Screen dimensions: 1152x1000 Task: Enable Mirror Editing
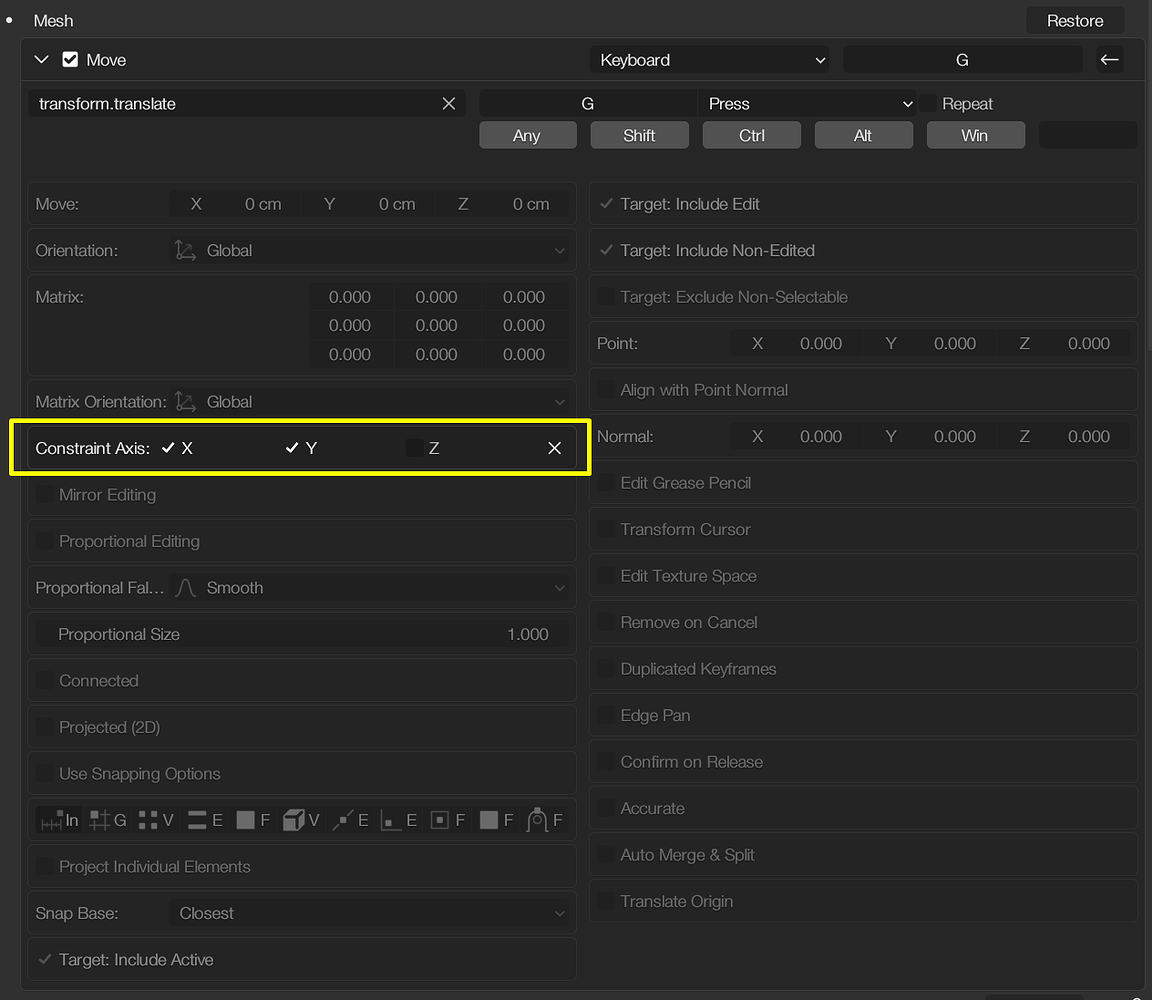(45, 494)
